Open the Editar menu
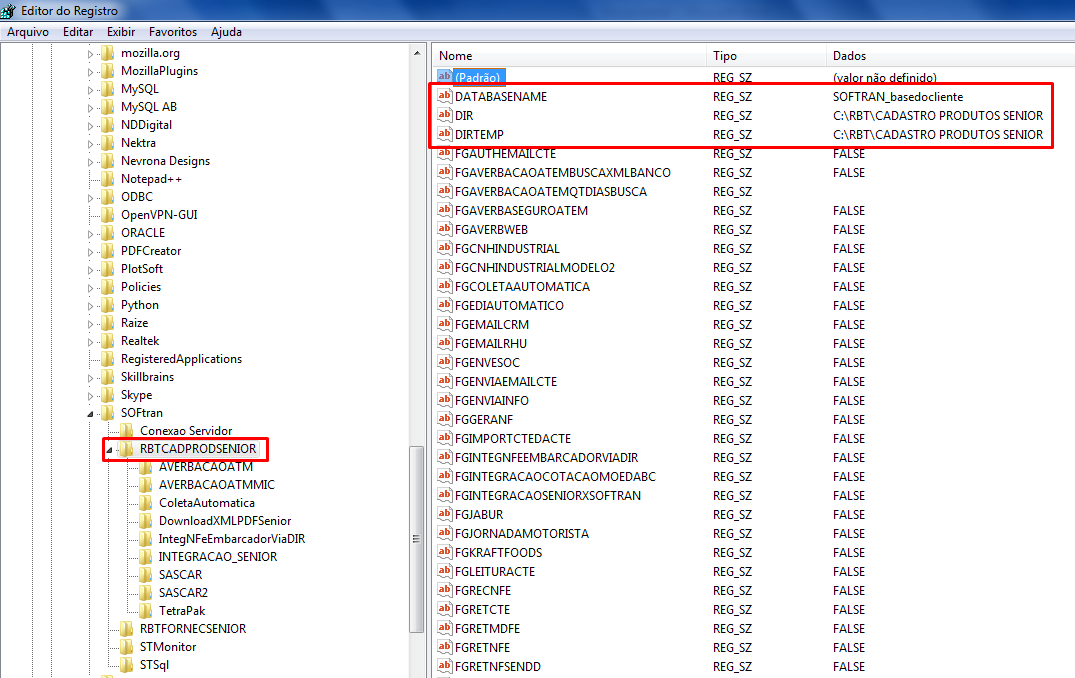 (x=78, y=32)
